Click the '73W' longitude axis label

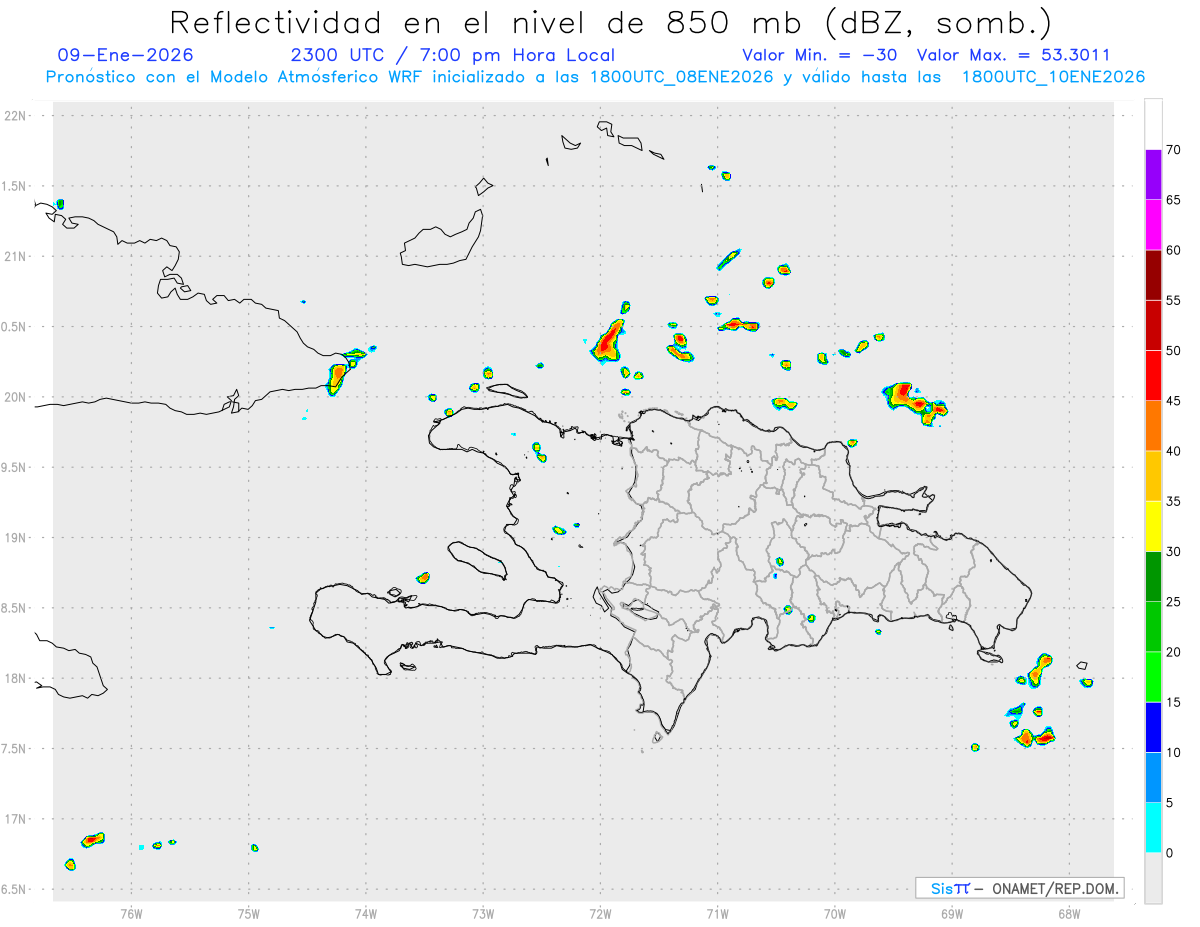tap(483, 913)
